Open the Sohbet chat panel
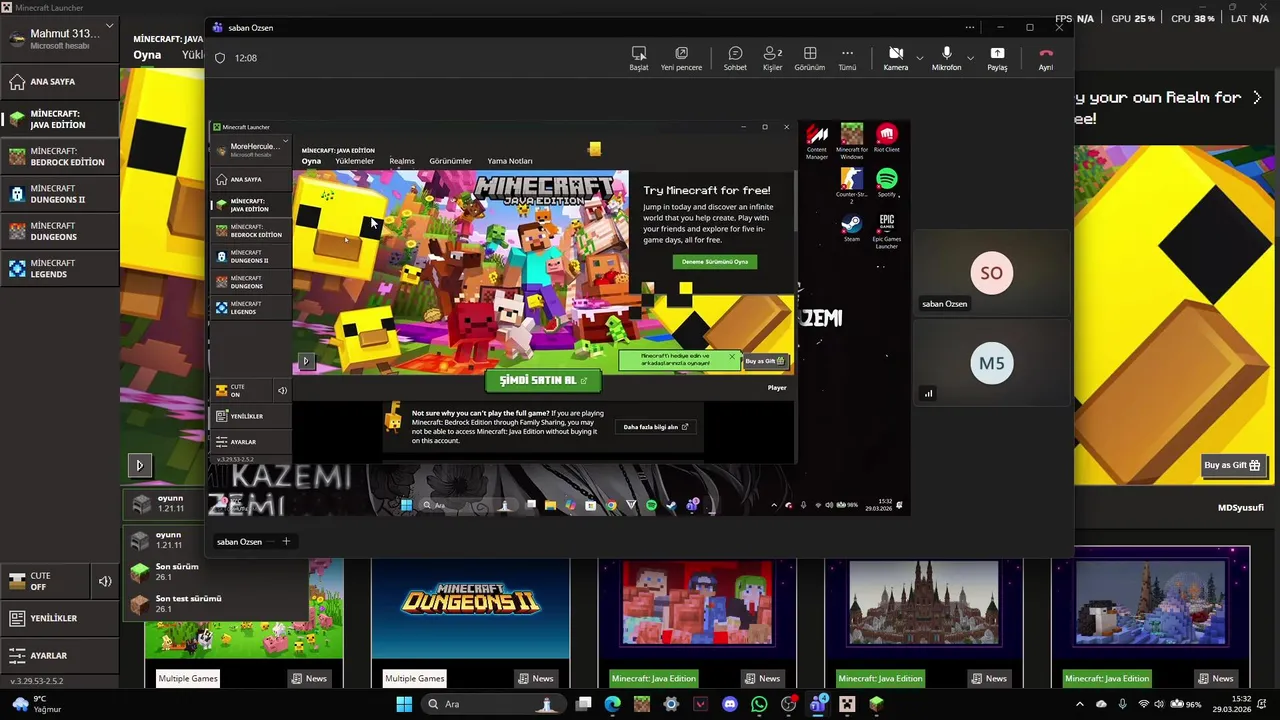1280x720 pixels. tap(735, 58)
